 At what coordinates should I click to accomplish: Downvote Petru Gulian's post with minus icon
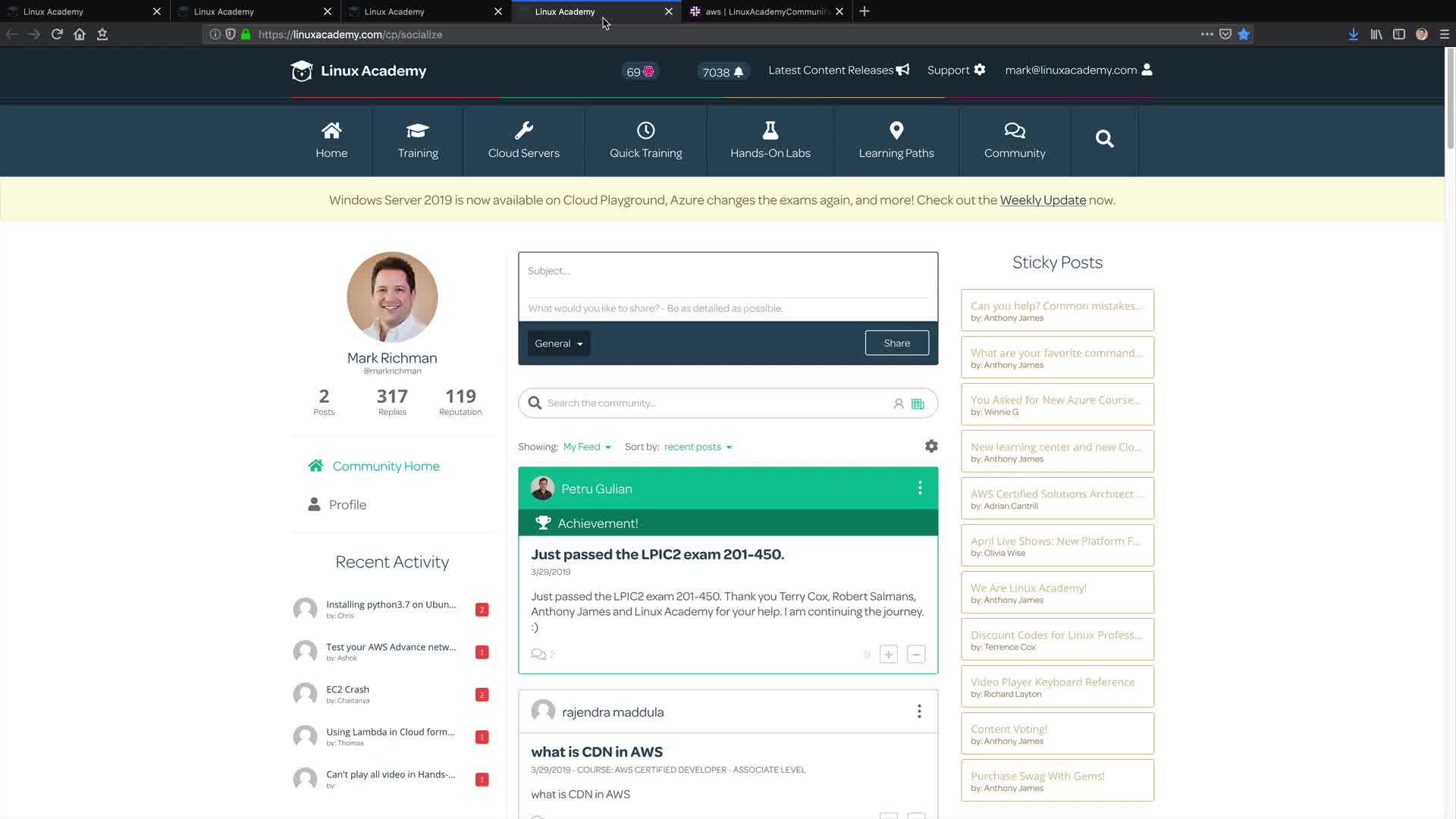916,654
